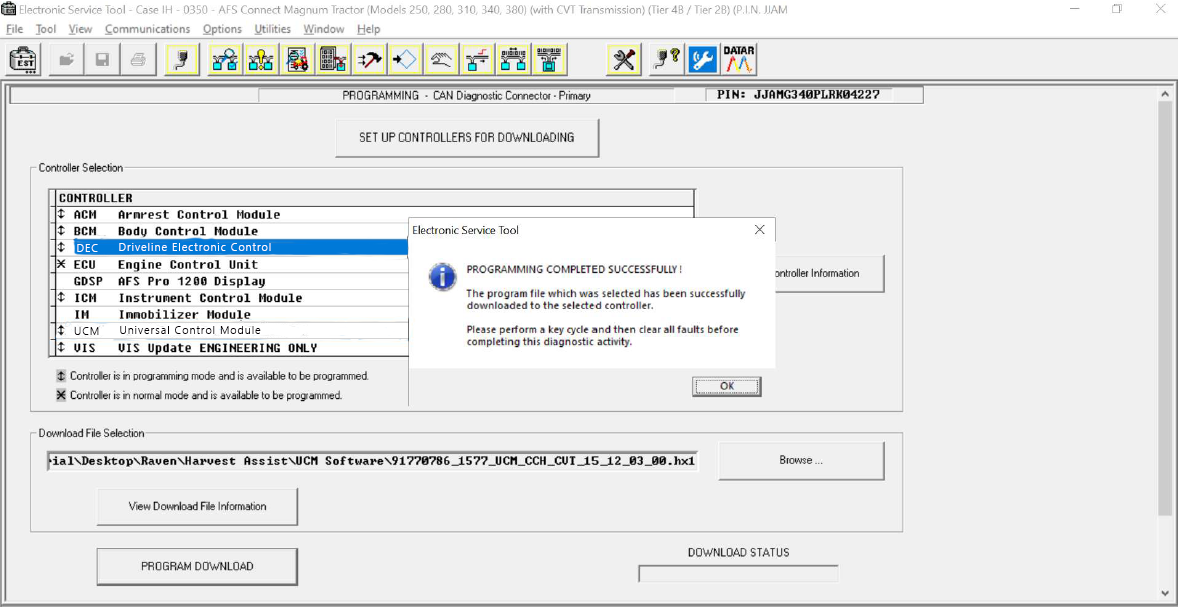Click View Download File Information button
Screen dimensions: 1179x607
coord(197,506)
